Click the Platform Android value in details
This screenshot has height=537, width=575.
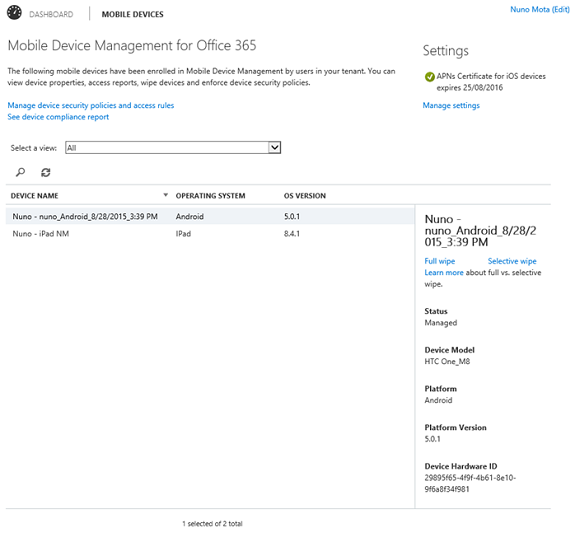point(438,400)
